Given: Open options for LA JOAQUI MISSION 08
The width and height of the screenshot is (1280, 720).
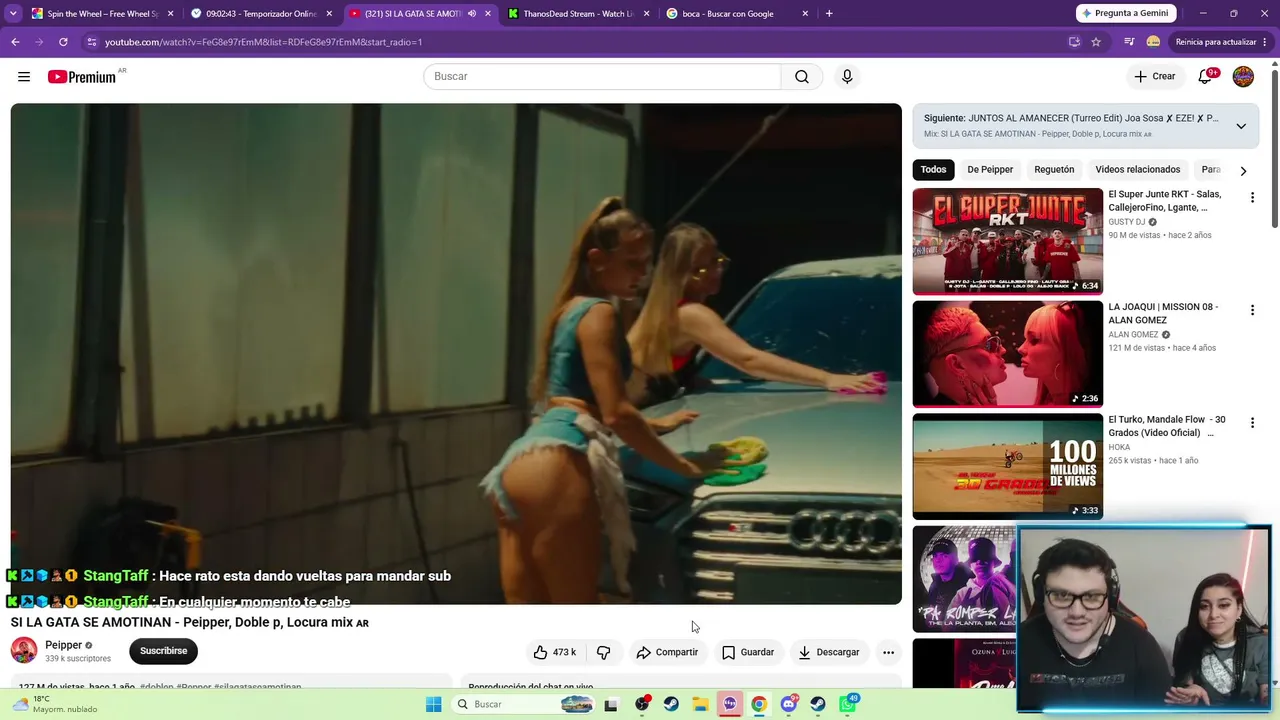Looking at the screenshot, I should point(1252,311).
